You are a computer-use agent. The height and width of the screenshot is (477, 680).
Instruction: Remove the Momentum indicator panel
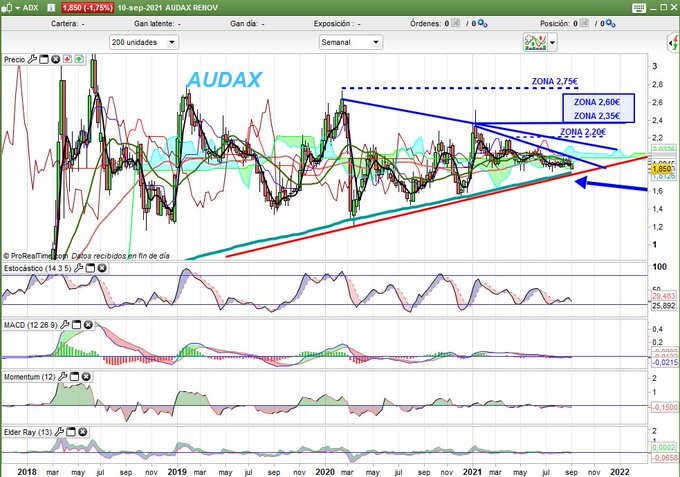86,377
